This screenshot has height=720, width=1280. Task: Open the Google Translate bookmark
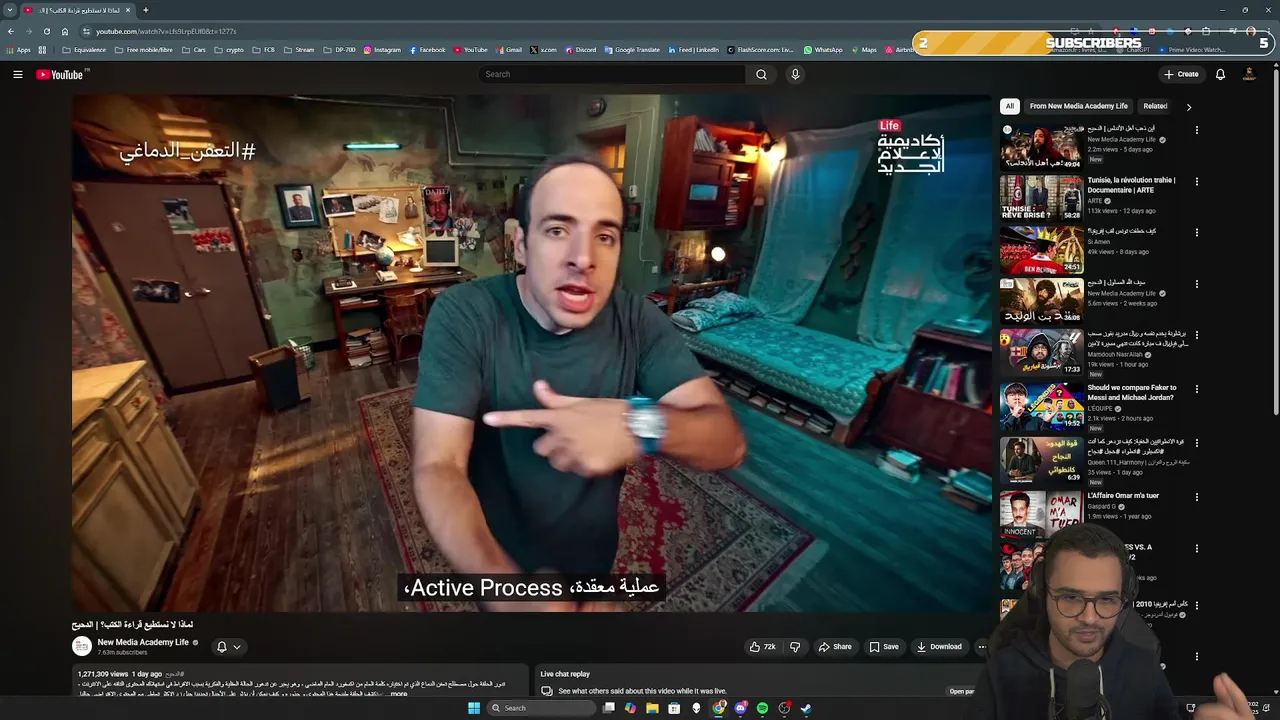click(x=632, y=50)
